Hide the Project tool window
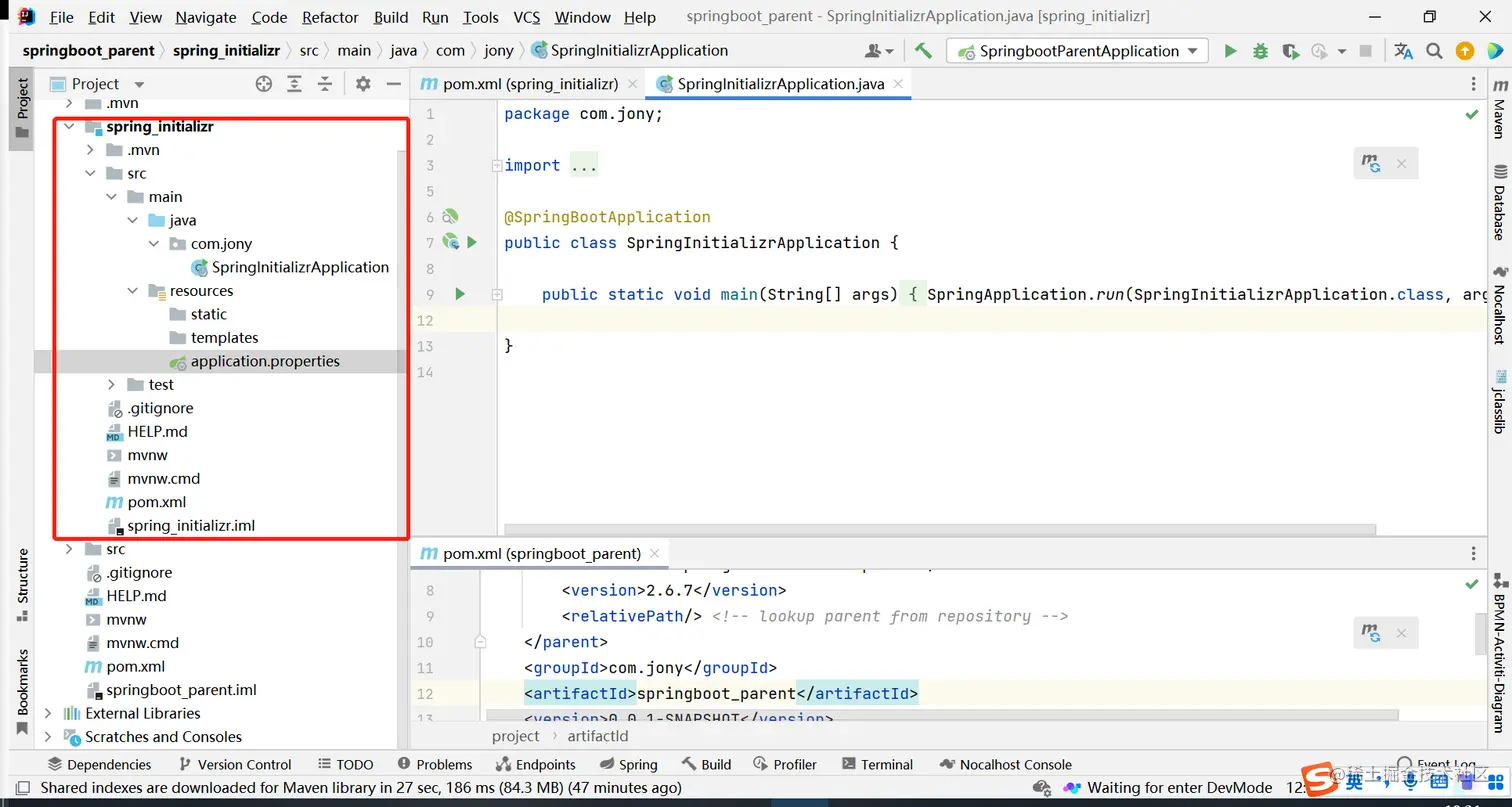The width and height of the screenshot is (1512, 807). pyautogui.click(x=394, y=84)
